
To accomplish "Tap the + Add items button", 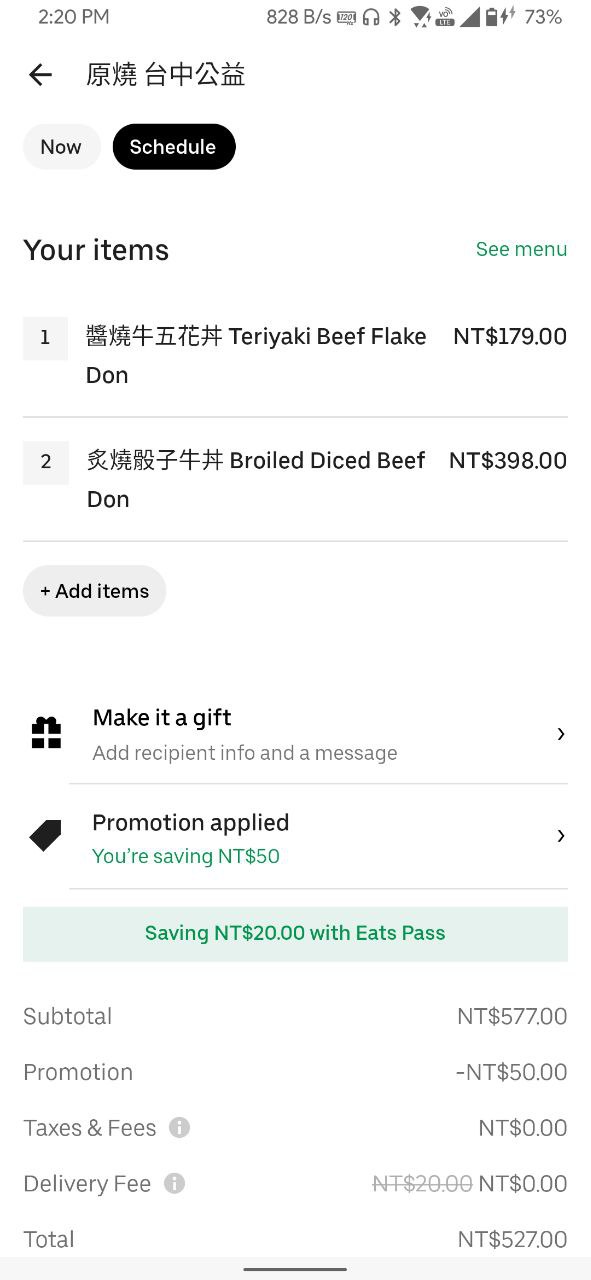I will coord(94,591).
